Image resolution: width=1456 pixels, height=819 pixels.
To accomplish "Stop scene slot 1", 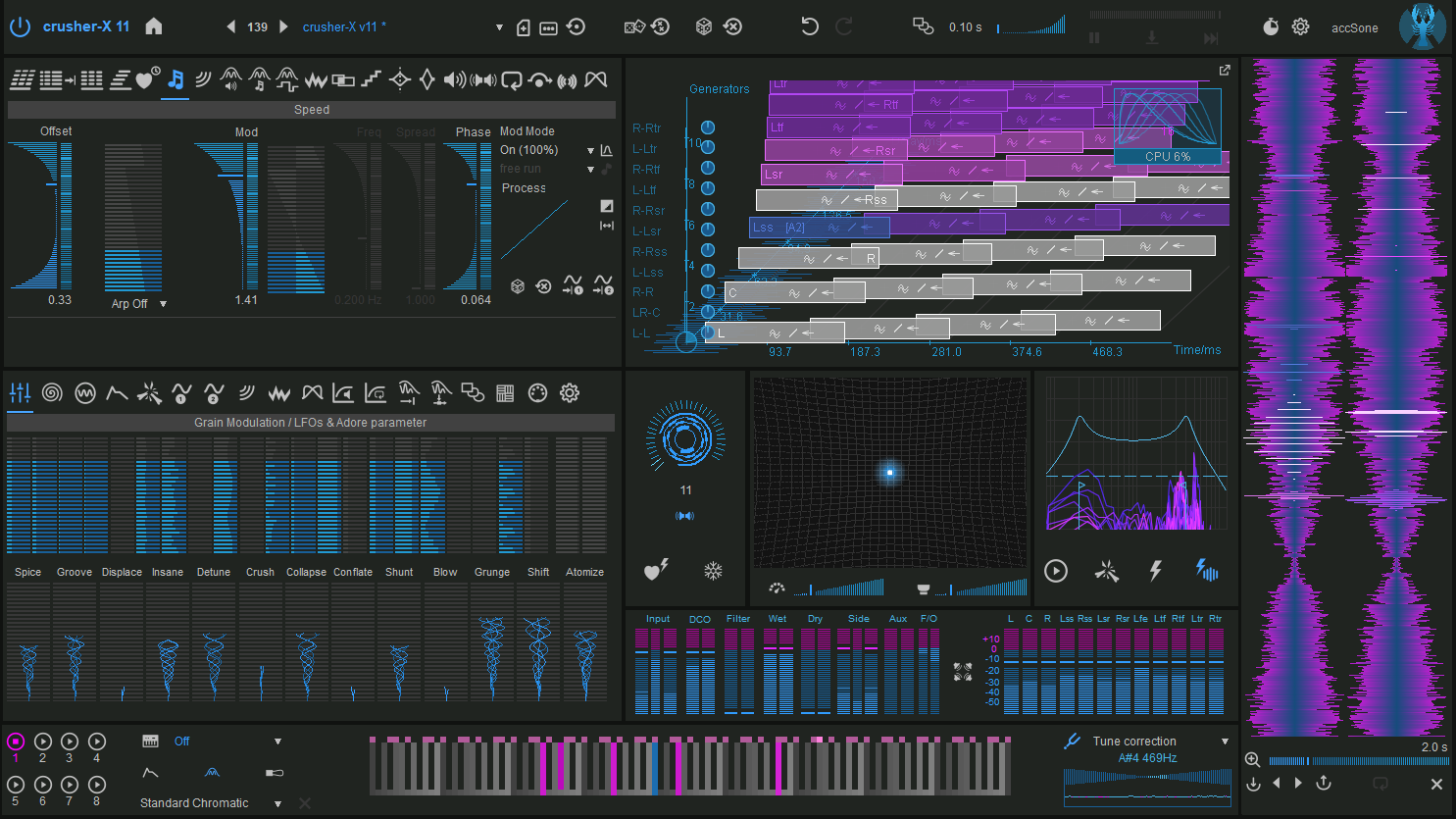I will (16, 742).
